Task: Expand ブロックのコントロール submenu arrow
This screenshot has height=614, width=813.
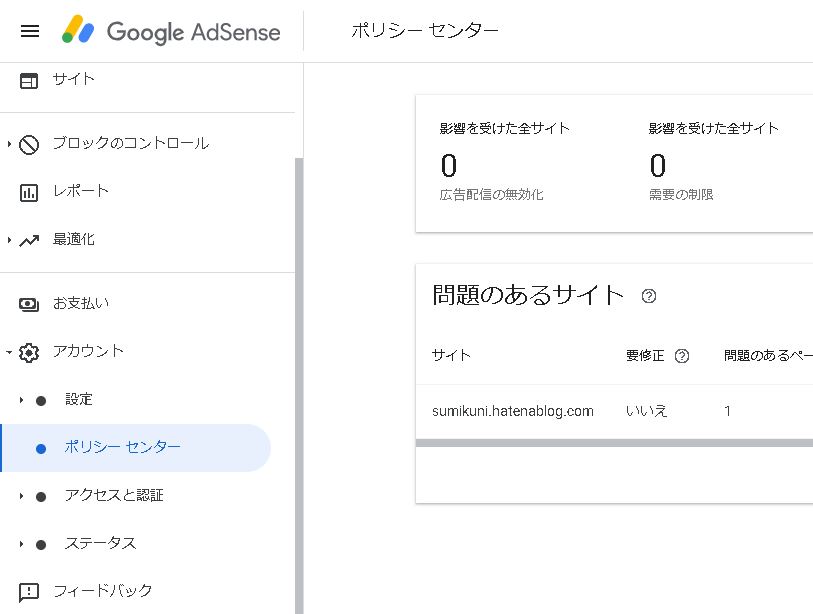Action: 9,144
